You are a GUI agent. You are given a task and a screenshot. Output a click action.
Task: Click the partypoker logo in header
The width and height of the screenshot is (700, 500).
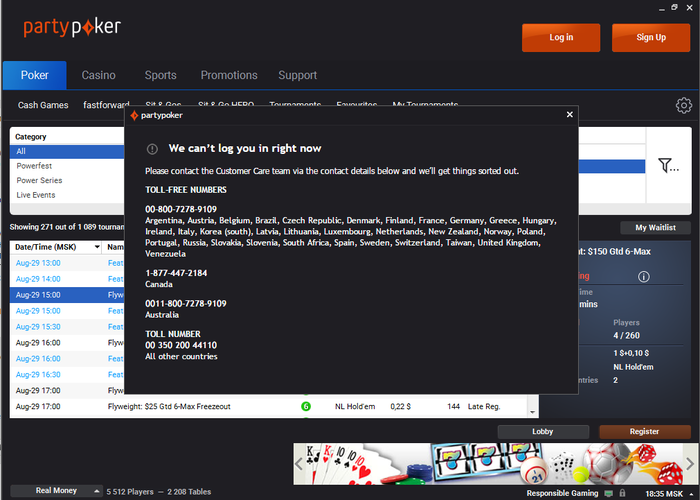72,28
